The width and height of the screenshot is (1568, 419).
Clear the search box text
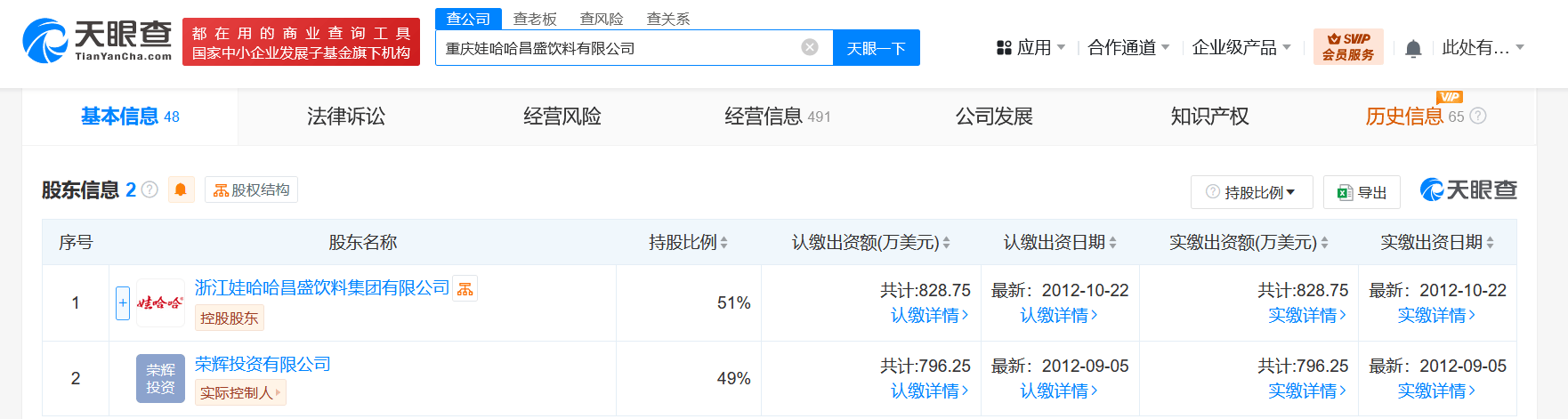click(810, 47)
